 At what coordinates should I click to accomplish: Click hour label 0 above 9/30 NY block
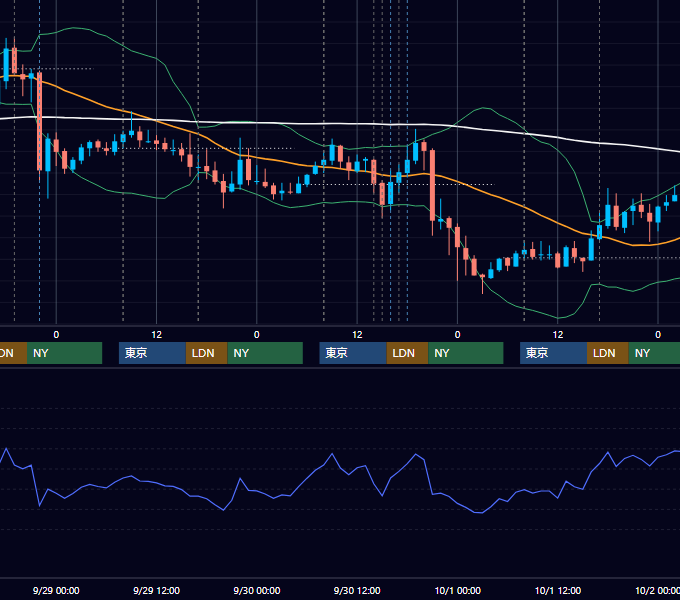tap(257, 335)
